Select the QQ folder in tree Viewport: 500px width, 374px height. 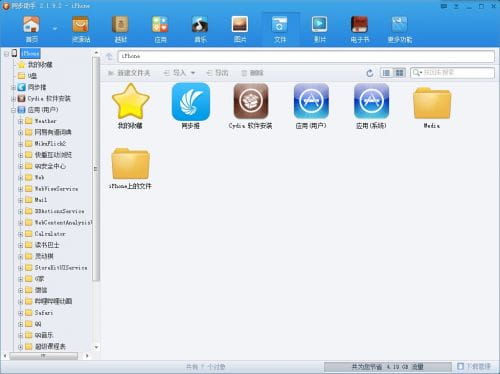pyautogui.click(x=34, y=324)
